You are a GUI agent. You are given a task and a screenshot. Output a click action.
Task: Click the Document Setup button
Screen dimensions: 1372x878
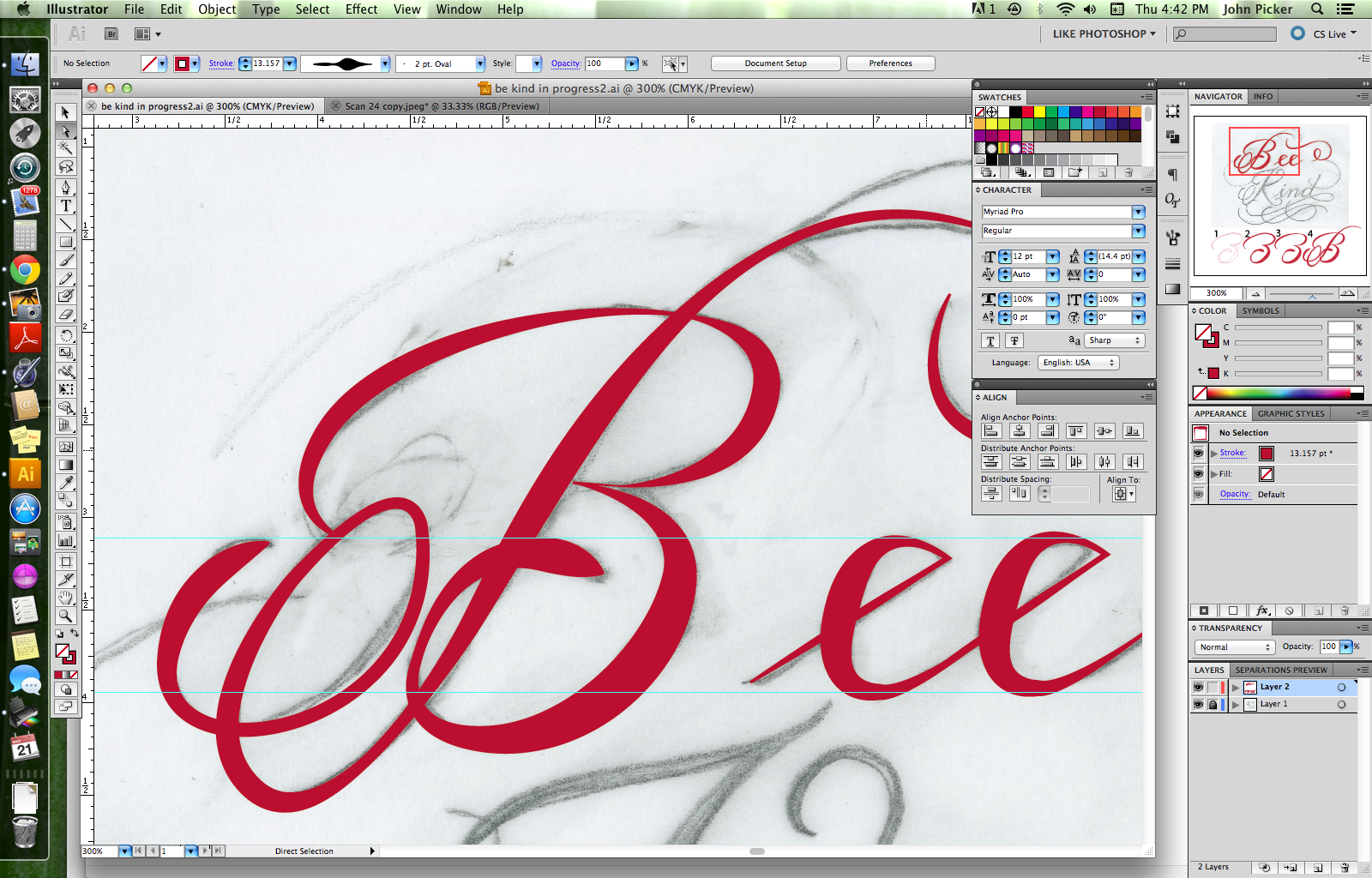coord(776,63)
